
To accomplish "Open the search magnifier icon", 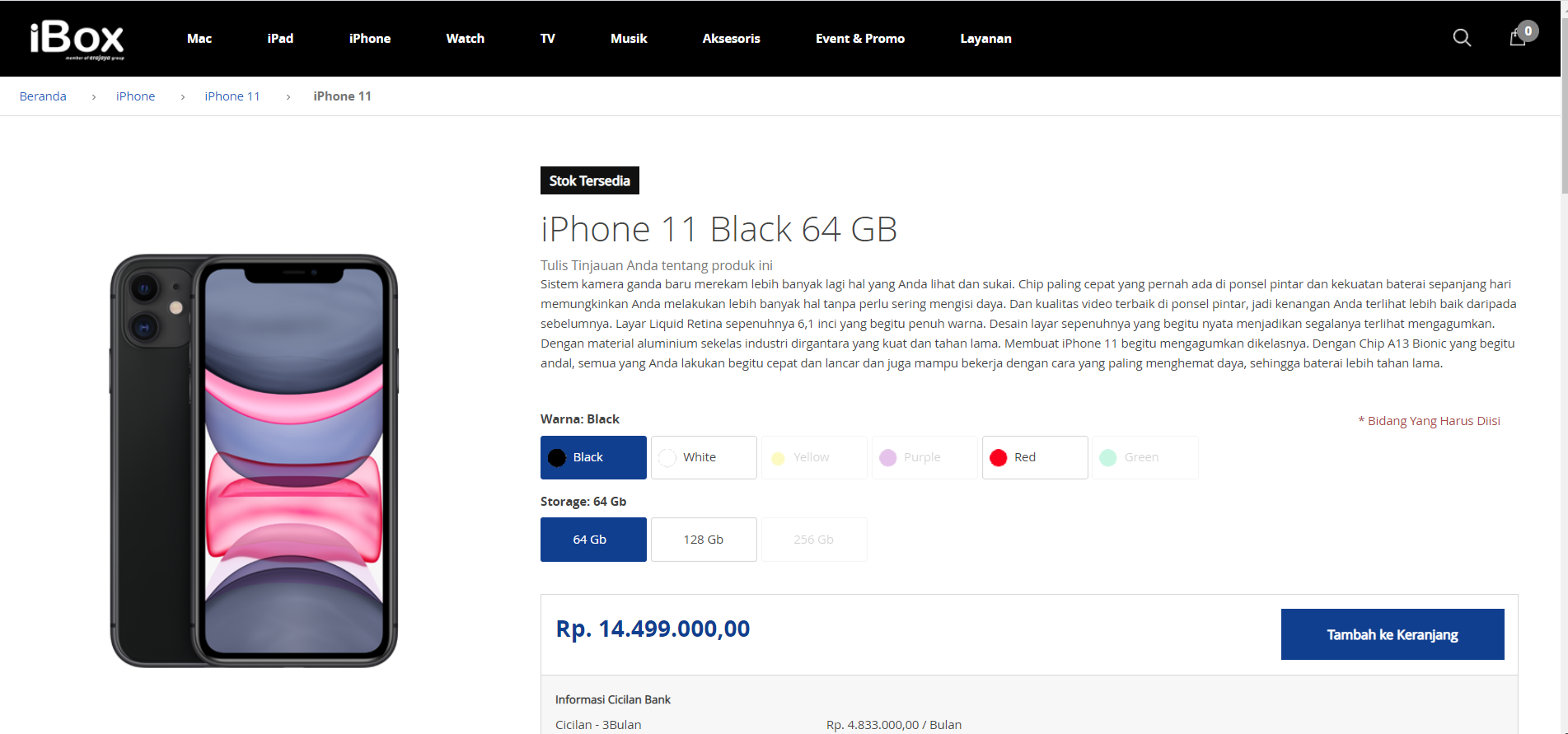I will coord(1462,38).
